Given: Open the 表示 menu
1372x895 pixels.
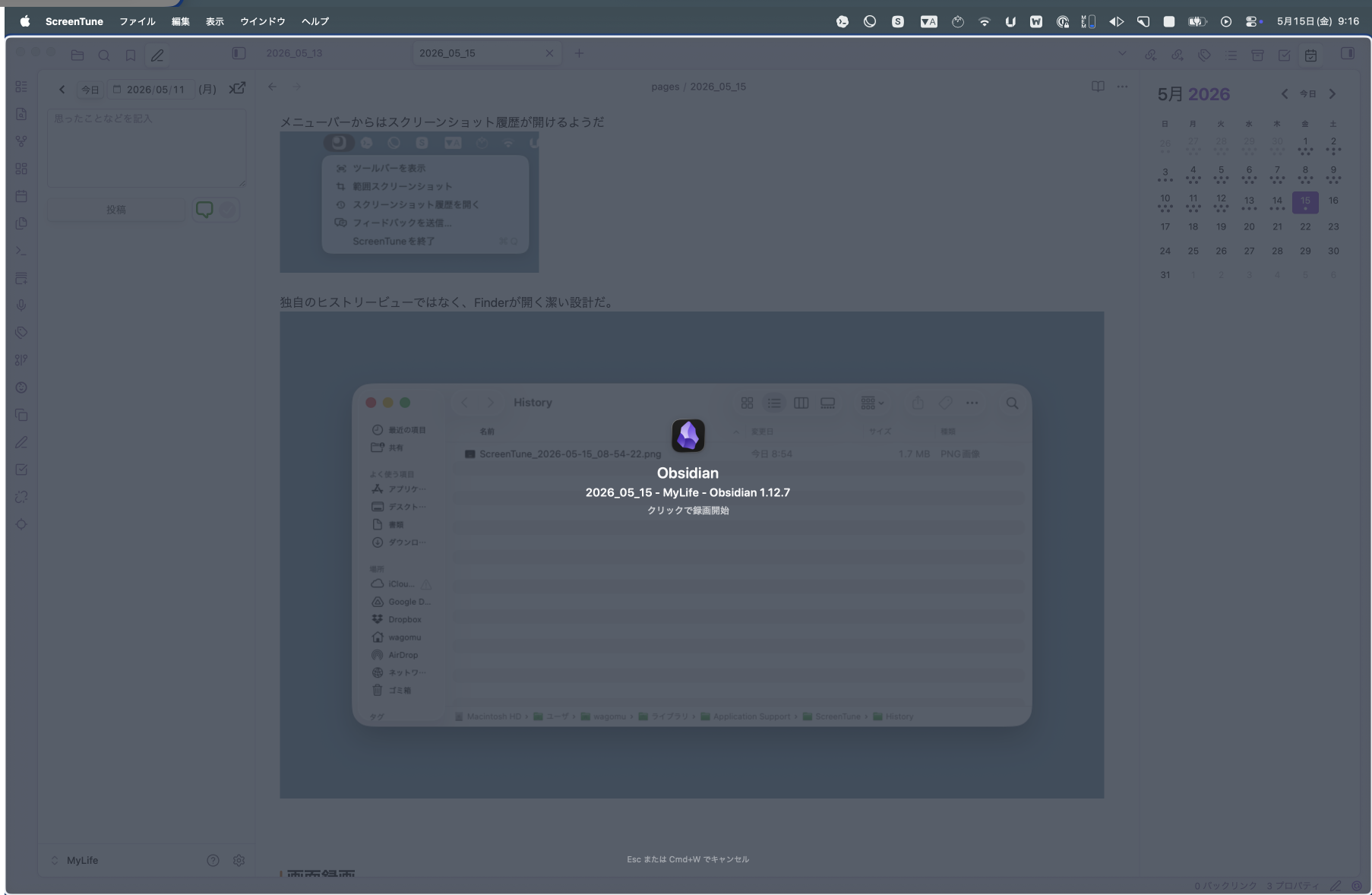Looking at the screenshot, I should click(x=215, y=21).
